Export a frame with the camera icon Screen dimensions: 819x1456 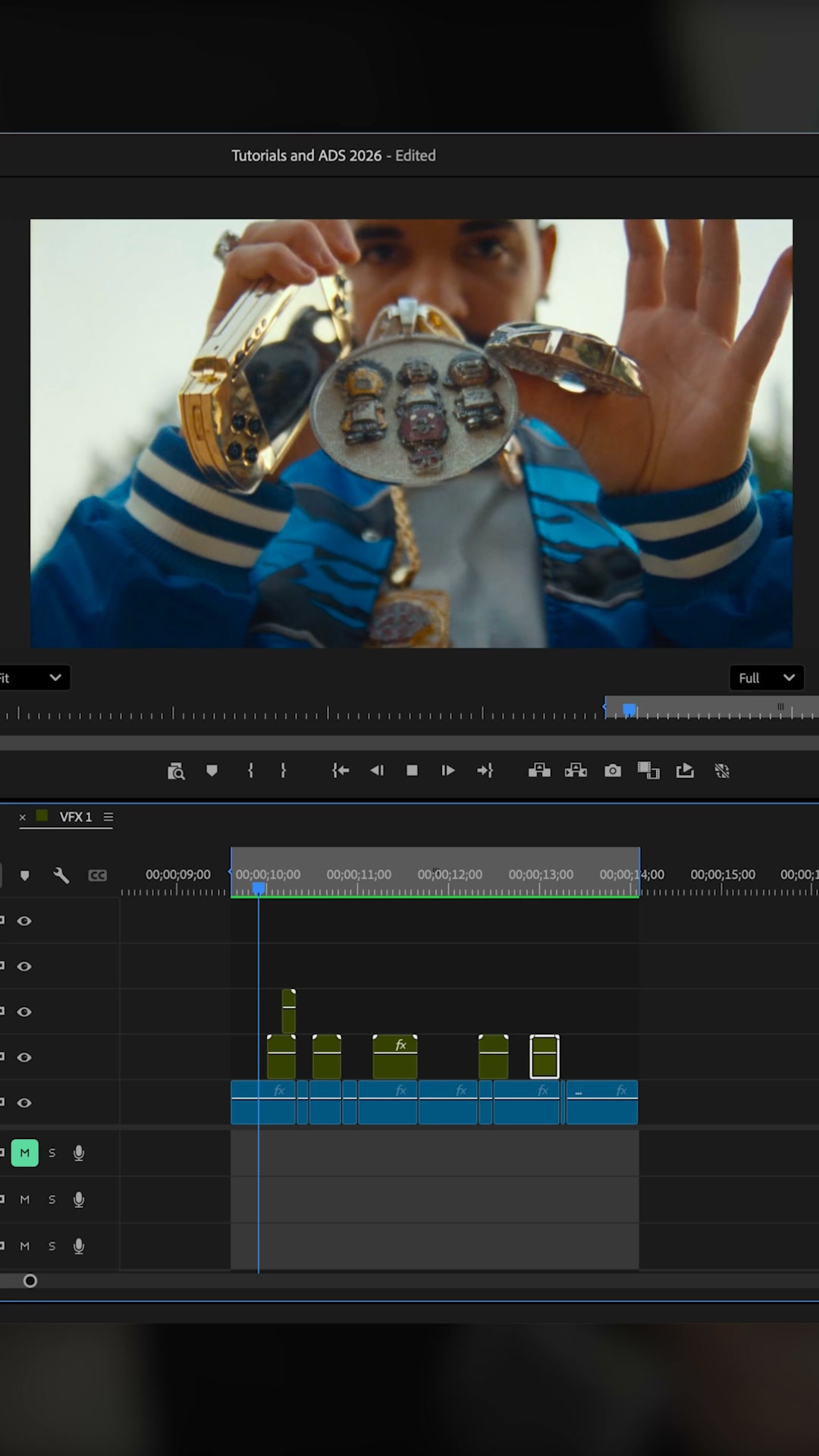pyautogui.click(x=613, y=770)
